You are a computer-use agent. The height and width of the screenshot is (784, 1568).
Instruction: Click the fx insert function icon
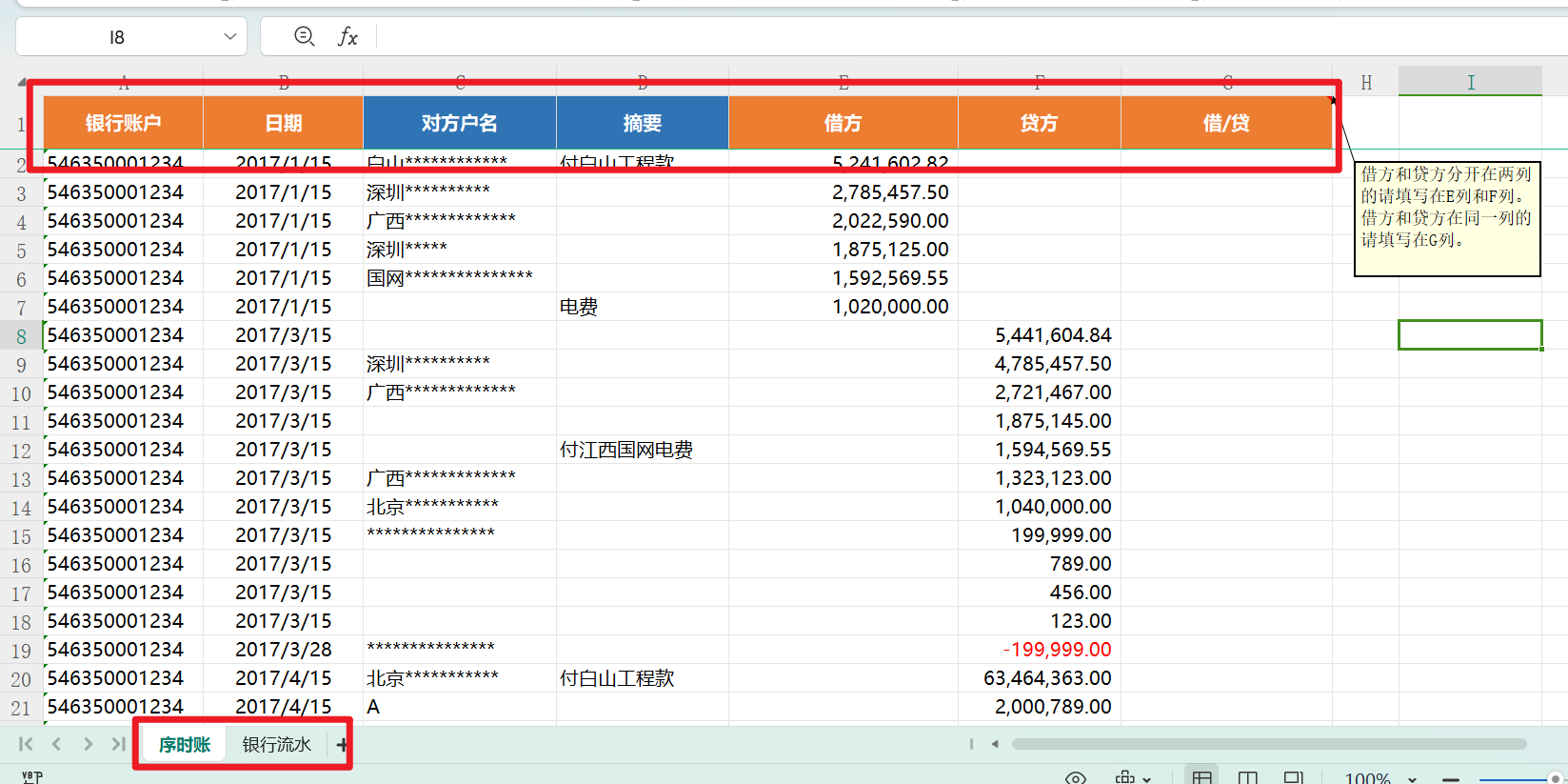347,37
